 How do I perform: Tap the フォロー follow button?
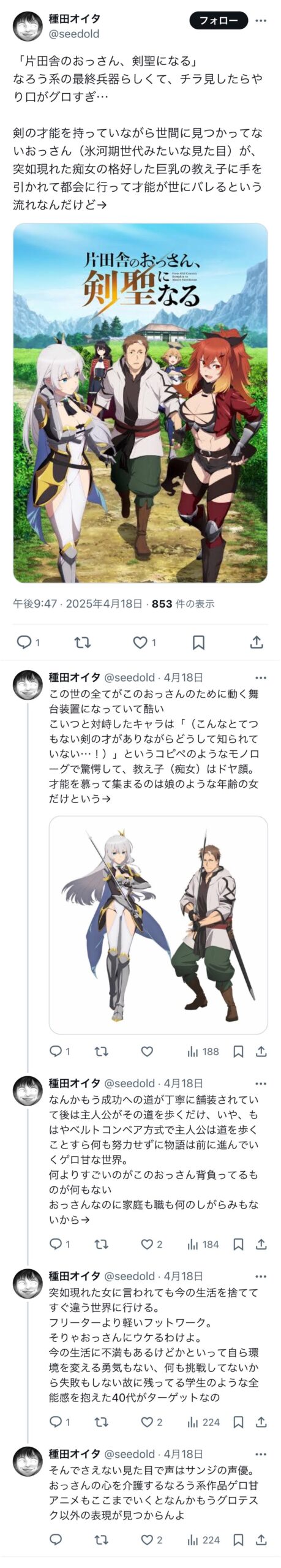click(218, 20)
